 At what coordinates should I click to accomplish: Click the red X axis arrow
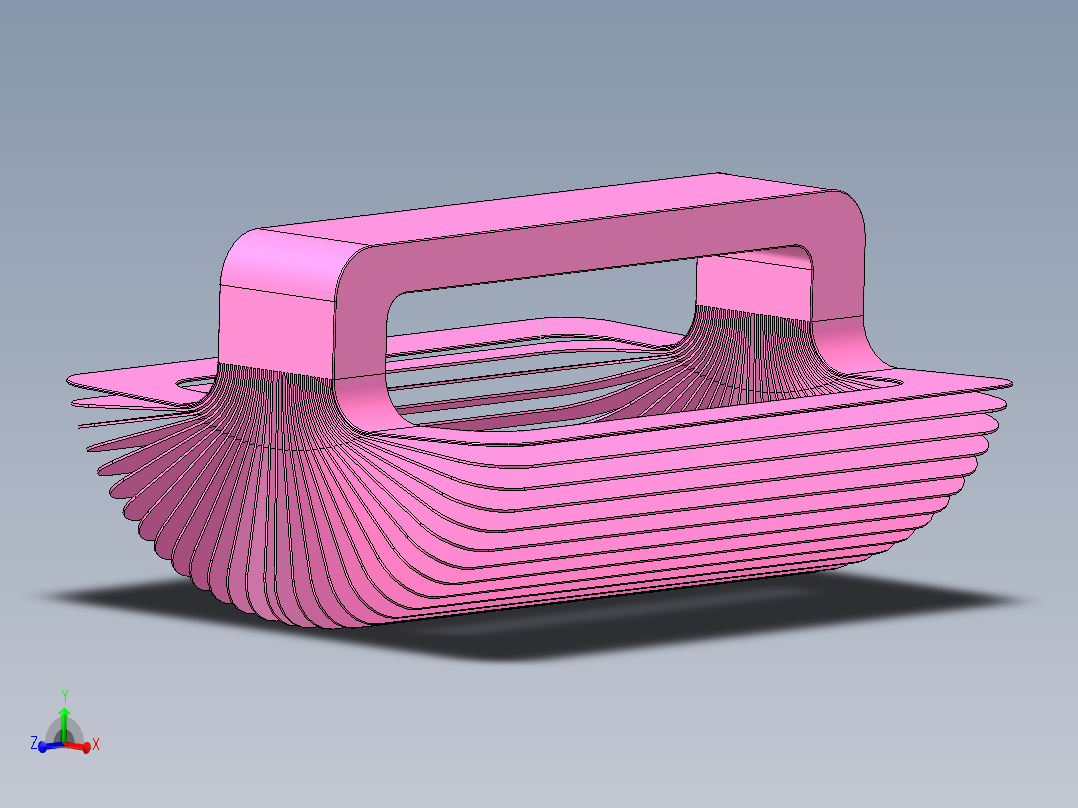point(77,746)
